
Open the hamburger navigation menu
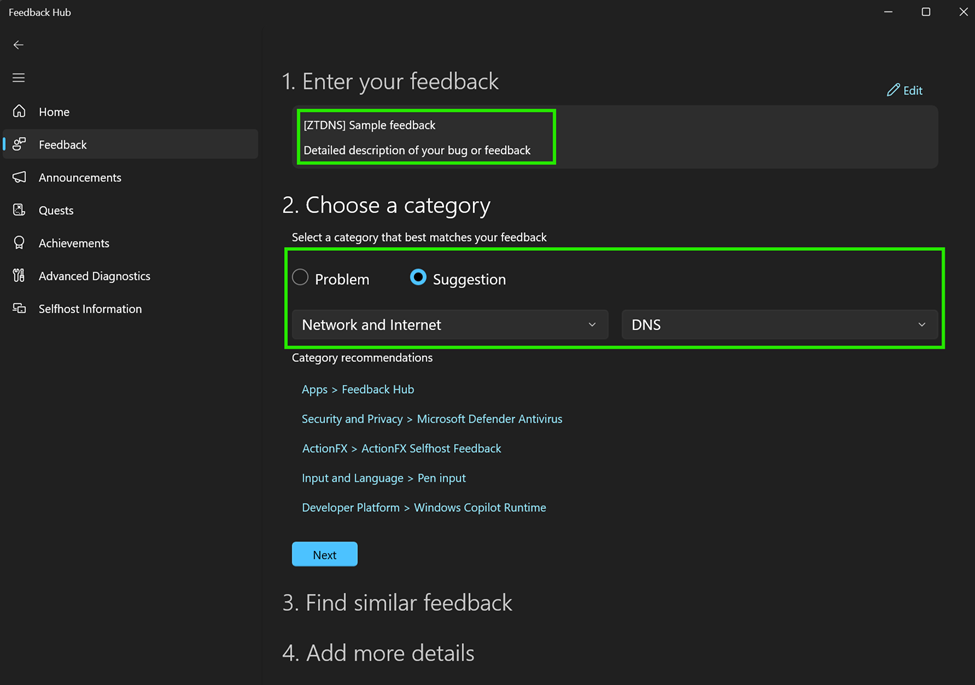[19, 78]
